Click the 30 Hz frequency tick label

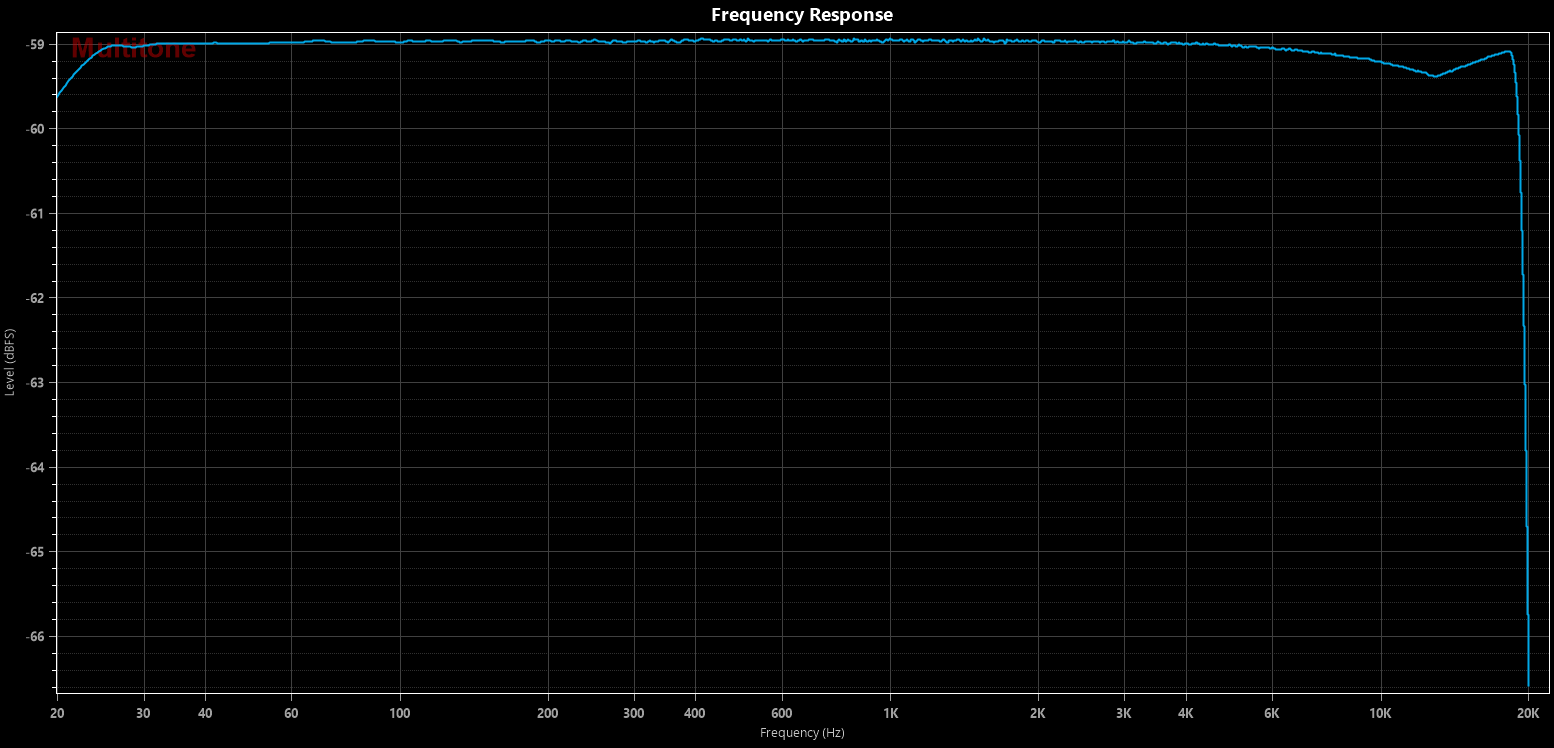[x=143, y=713]
